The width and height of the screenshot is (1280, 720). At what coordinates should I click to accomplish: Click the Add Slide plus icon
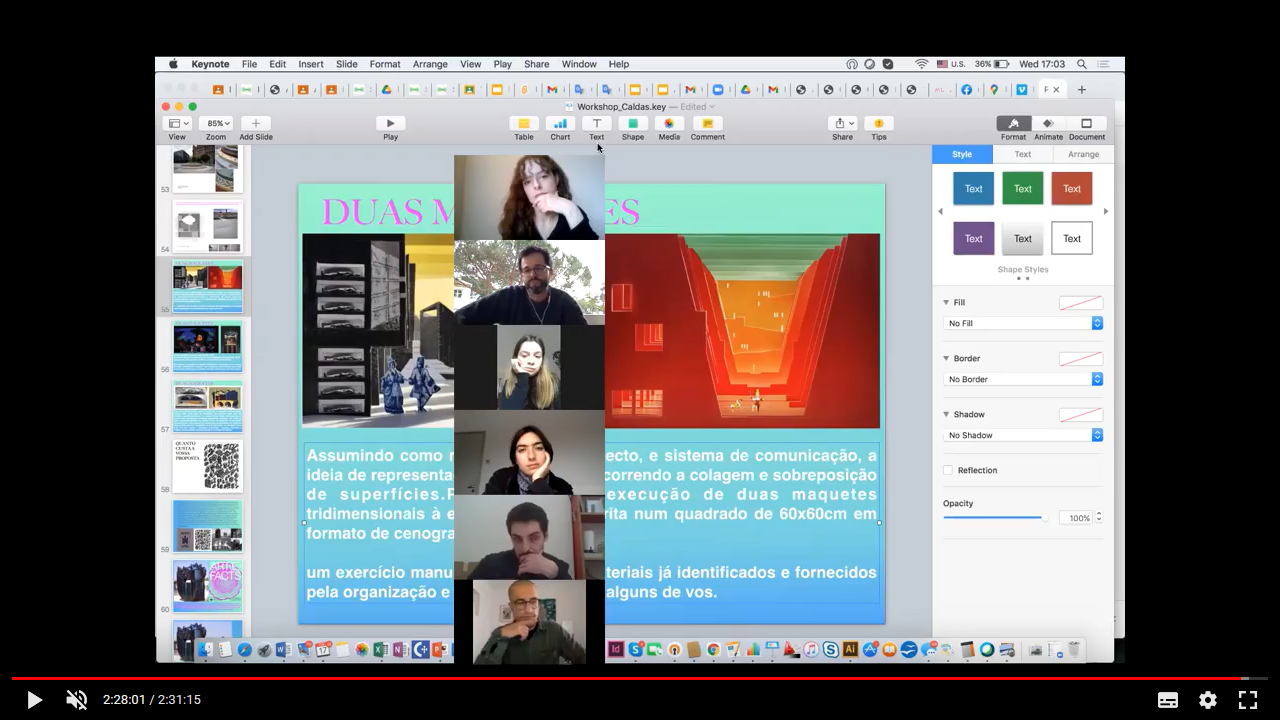(x=256, y=124)
